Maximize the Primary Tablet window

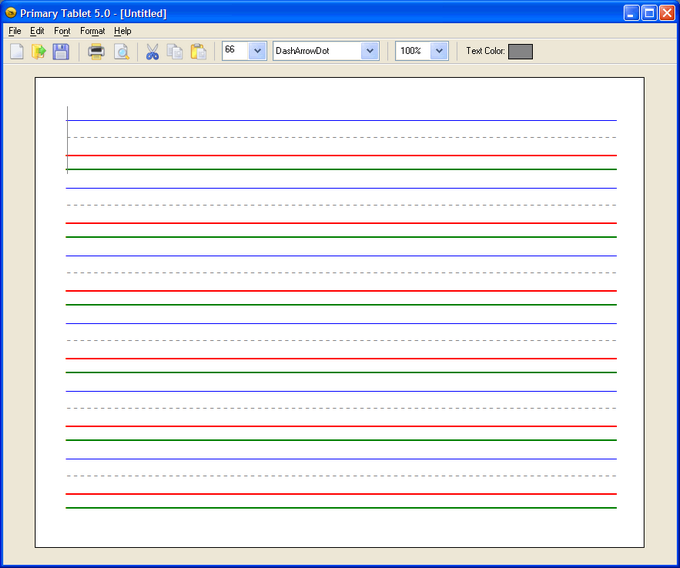click(649, 13)
